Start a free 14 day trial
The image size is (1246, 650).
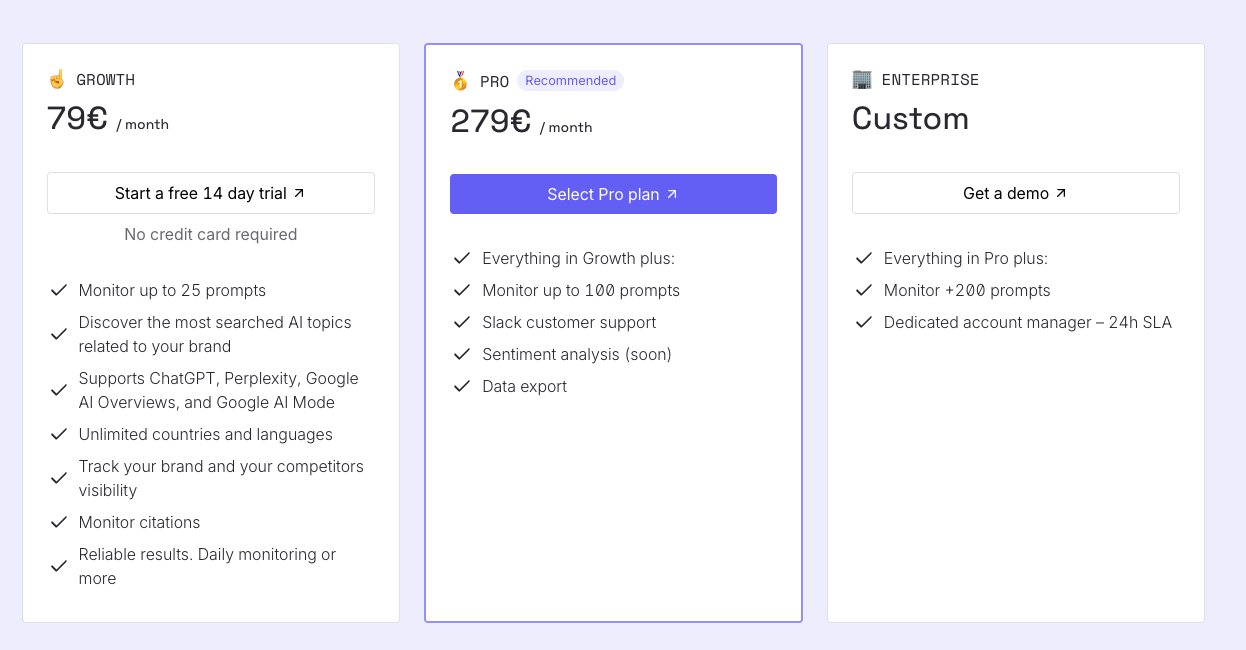(x=211, y=193)
